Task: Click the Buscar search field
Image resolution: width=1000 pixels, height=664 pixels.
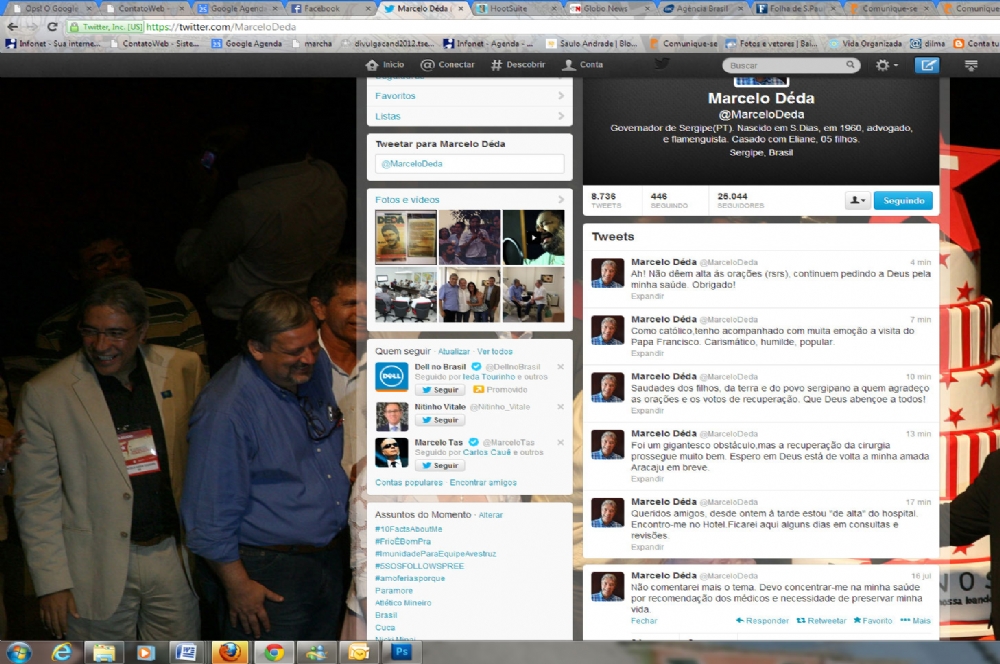Action: click(x=790, y=65)
